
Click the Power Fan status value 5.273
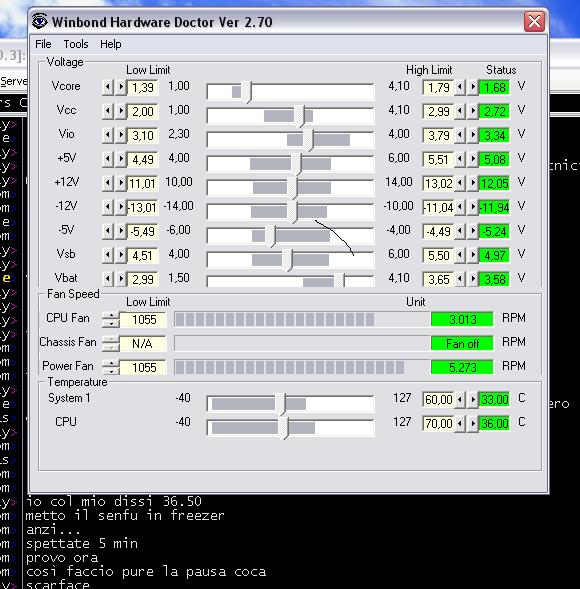pyautogui.click(x=462, y=367)
